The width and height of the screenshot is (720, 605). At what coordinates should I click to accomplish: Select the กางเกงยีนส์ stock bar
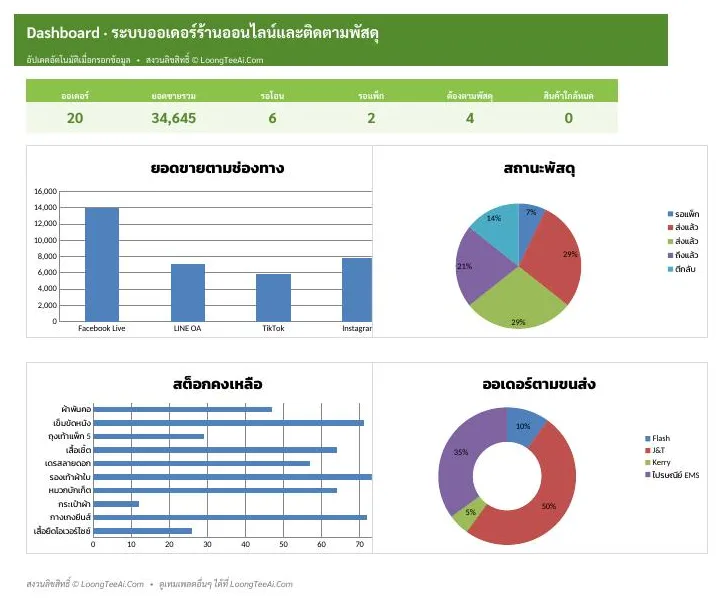(230, 517)
